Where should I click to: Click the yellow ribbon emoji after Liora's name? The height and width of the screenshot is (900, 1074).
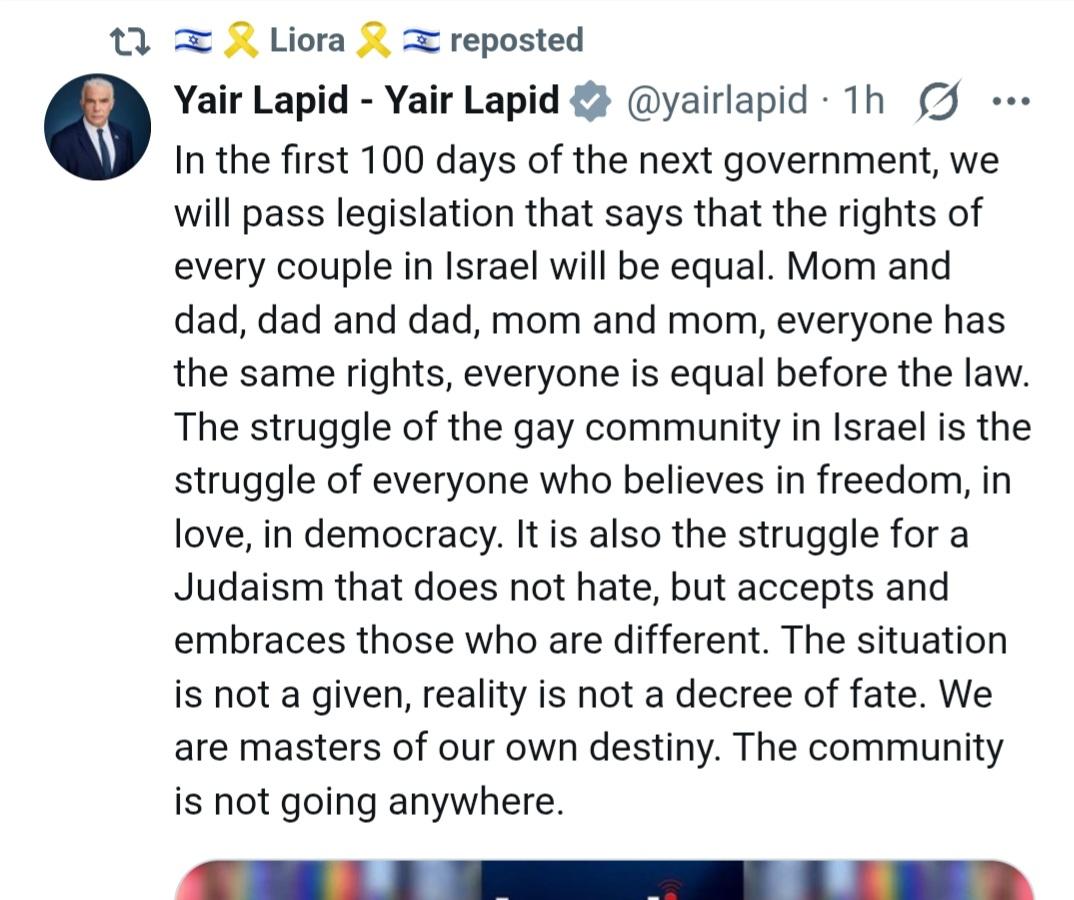(x=374, y=40)
